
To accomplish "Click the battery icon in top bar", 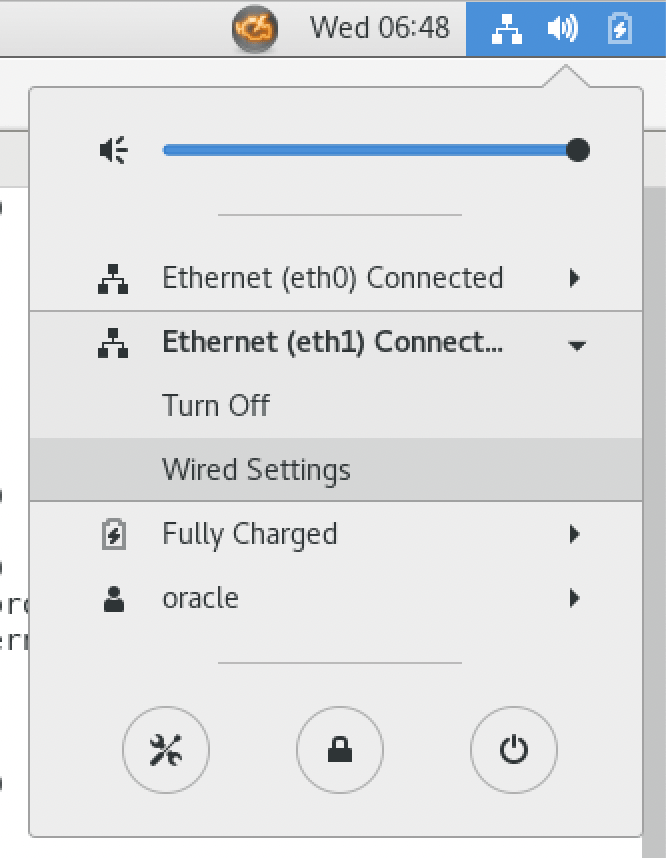I will tap(620, 28).
